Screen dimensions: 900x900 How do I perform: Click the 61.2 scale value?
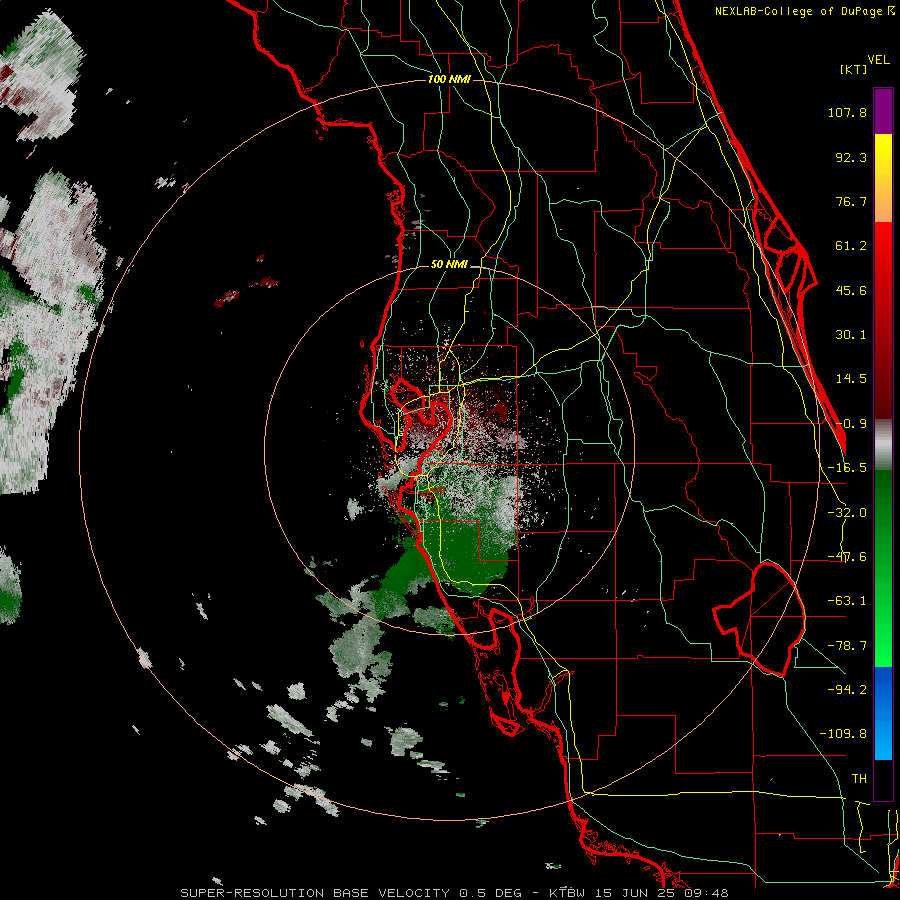pyautogui.click(x=851, y=246)
